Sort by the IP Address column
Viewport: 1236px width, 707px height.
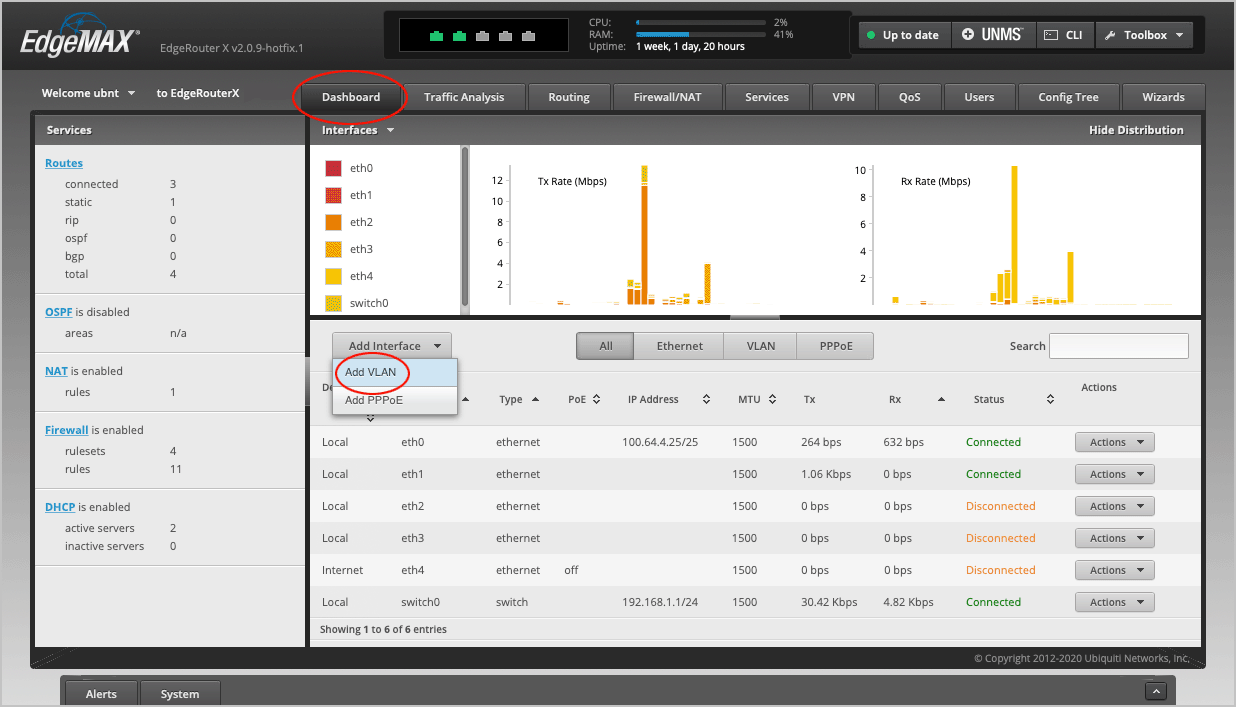[x=669, y=399]
